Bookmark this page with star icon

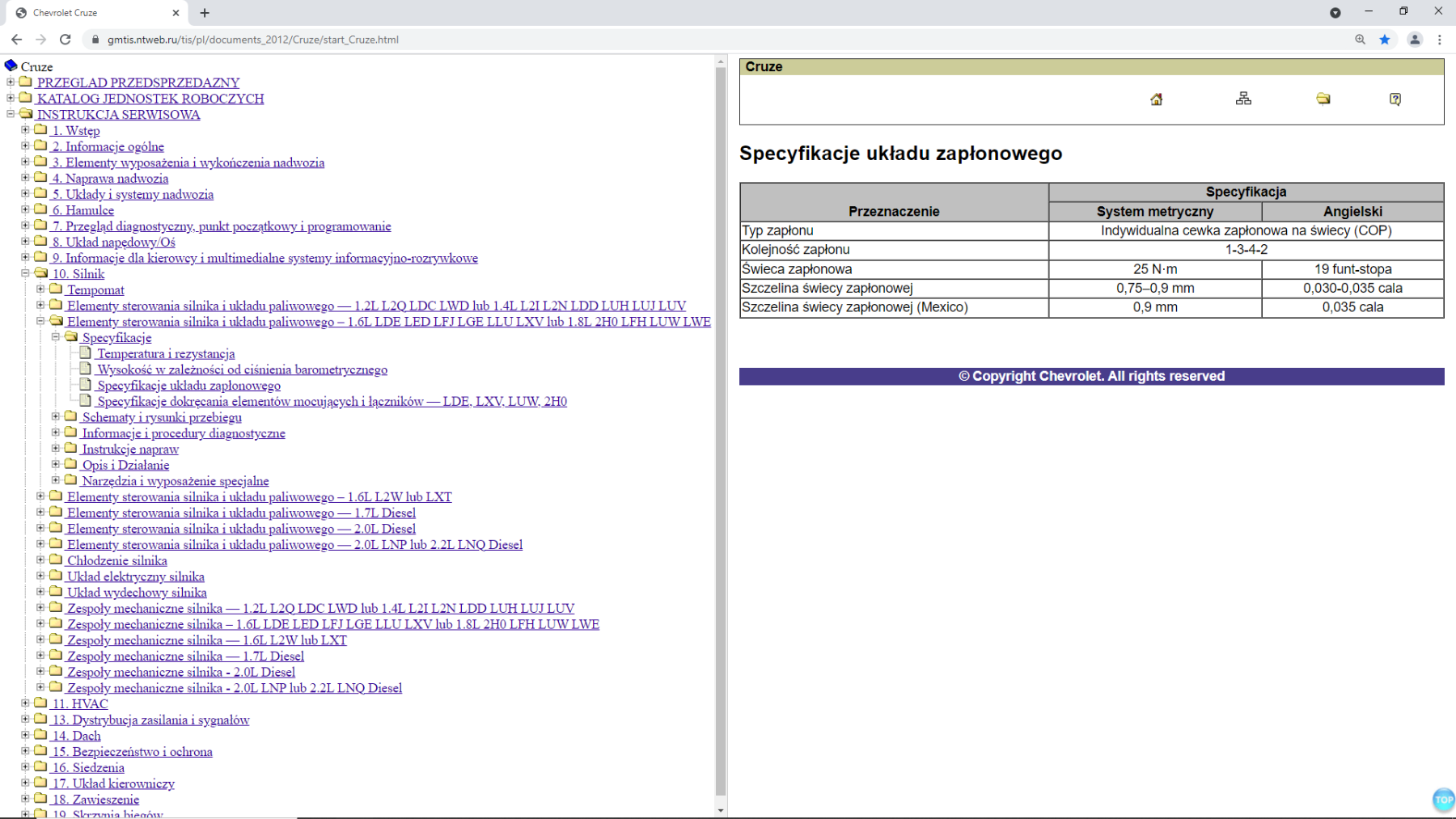1385,40
